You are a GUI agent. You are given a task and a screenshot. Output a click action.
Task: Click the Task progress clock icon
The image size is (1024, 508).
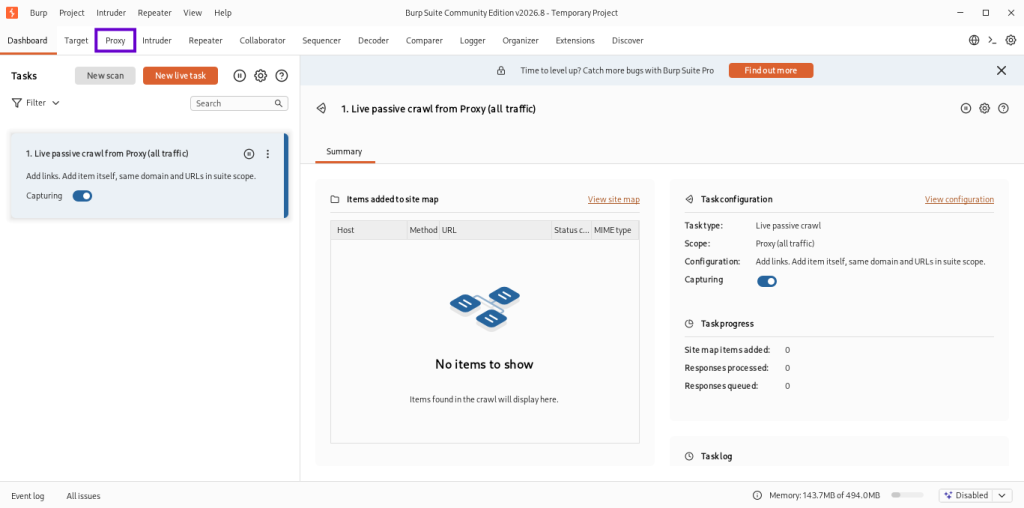pos(689,324)
